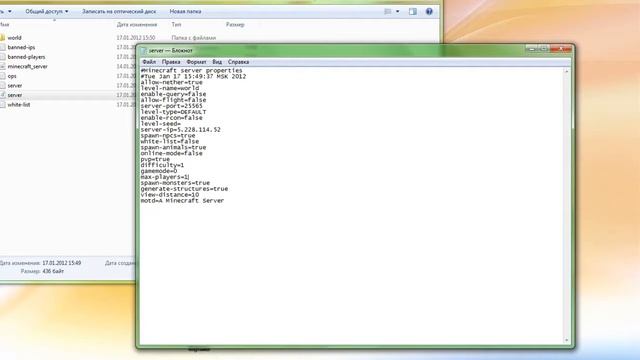Open the Общий доступ dropdown in Explorer
Screen dimensions: 640x360
(47, 11)
